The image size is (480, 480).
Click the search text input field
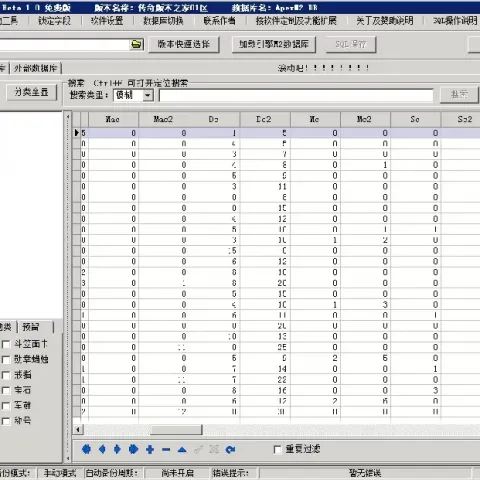click(296, 95)
